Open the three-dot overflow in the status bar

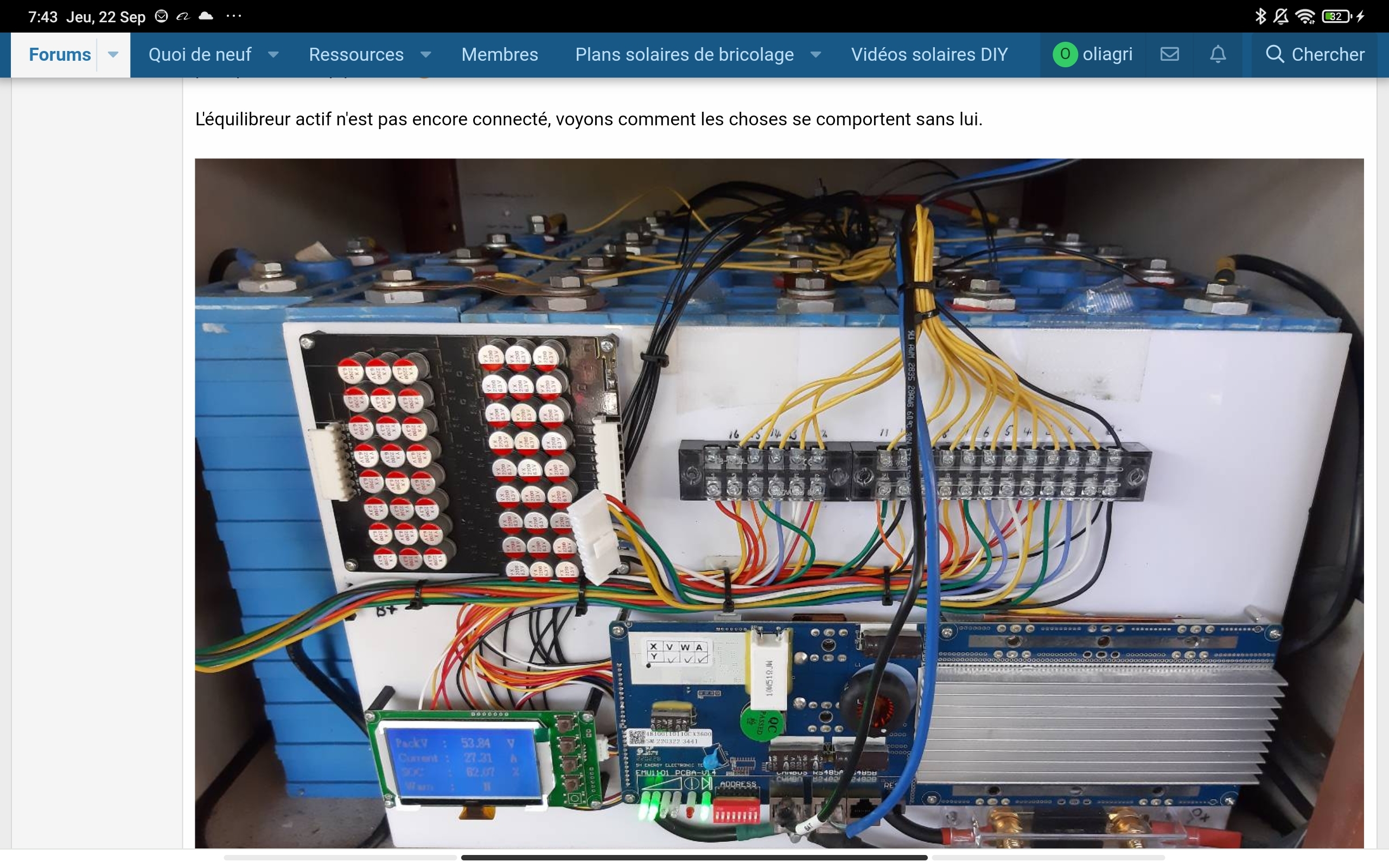click(x=234, y=16)
